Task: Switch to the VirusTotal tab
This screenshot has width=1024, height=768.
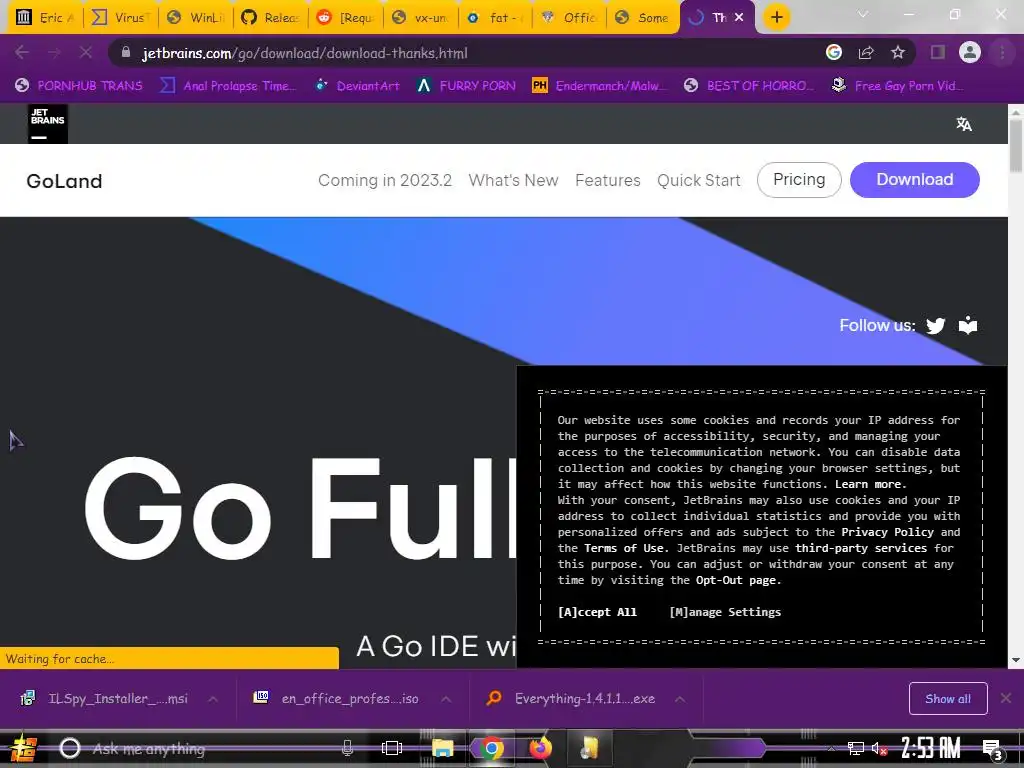Action: (120, 18)
